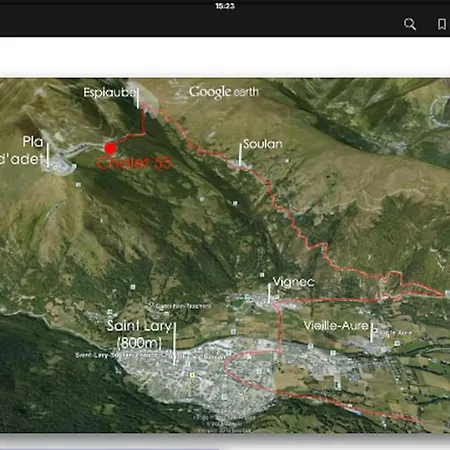
Task: Open the search magnifier icon
Action: 410,24
